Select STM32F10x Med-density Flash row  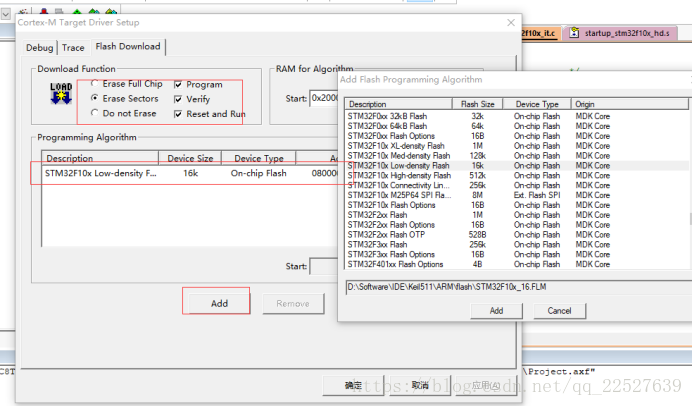pos(517,156)
